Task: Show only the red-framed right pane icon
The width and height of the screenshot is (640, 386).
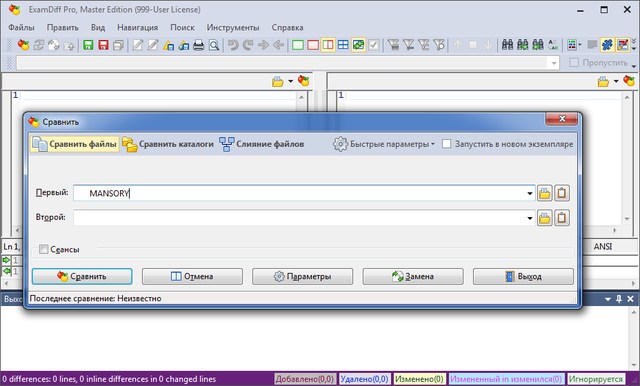Action: (313, 44)
